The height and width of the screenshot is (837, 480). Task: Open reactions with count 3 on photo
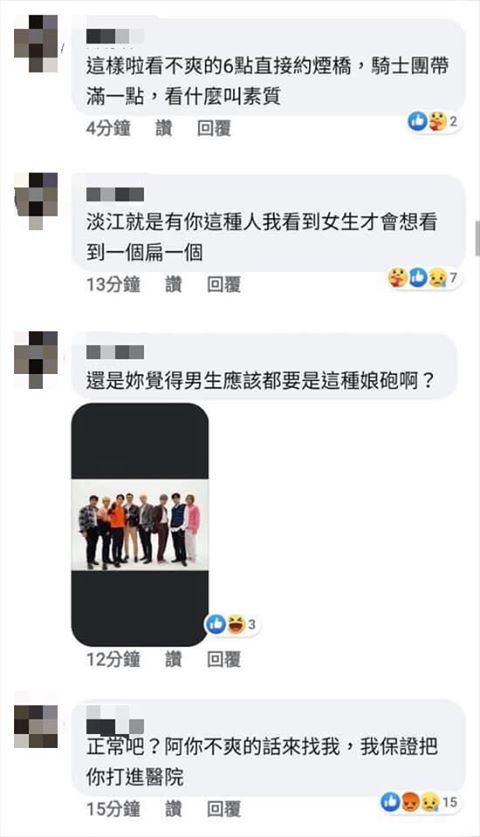232,624
